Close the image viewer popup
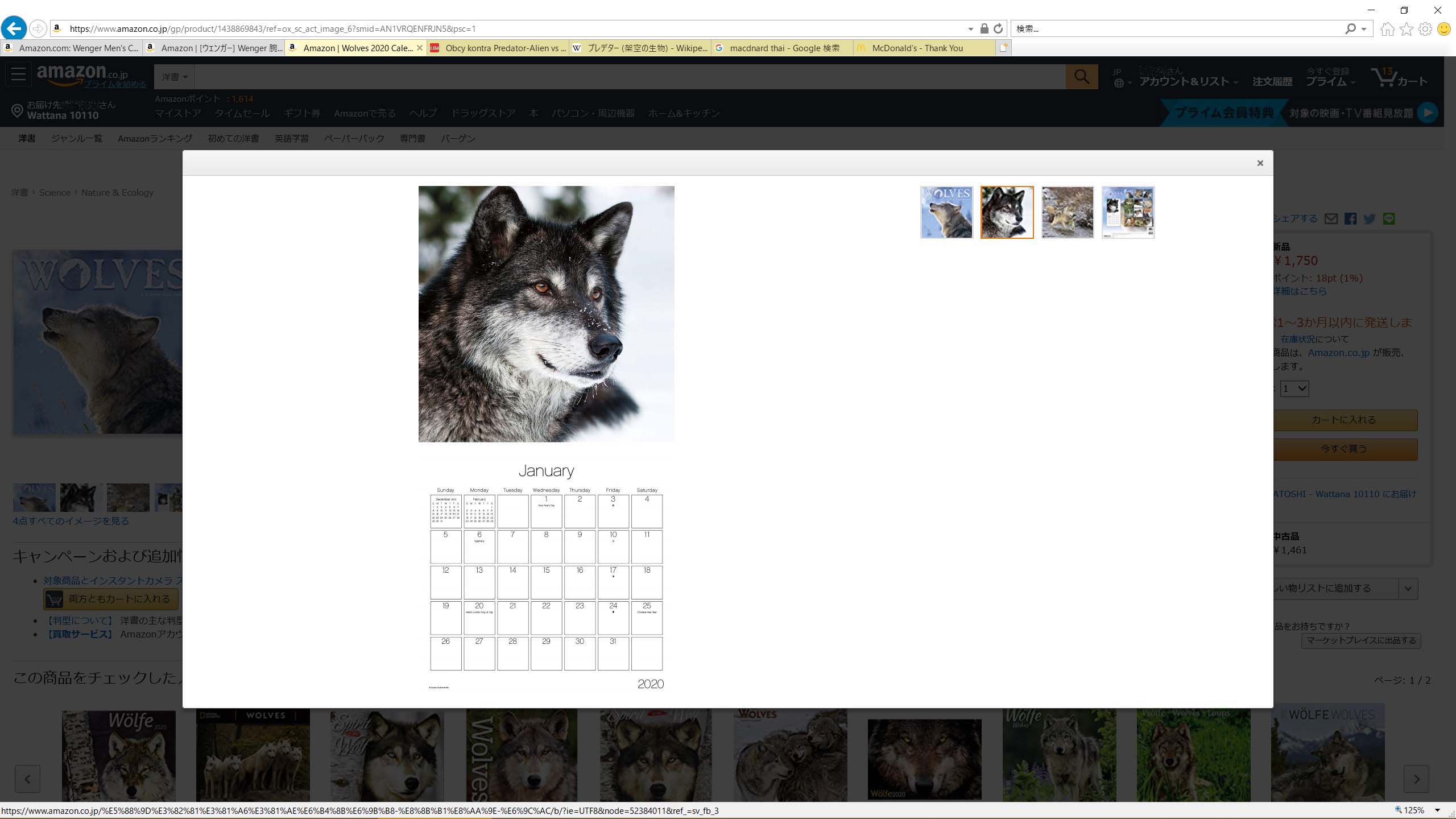Screen dimensions: 1456x819 point(1260,163)
